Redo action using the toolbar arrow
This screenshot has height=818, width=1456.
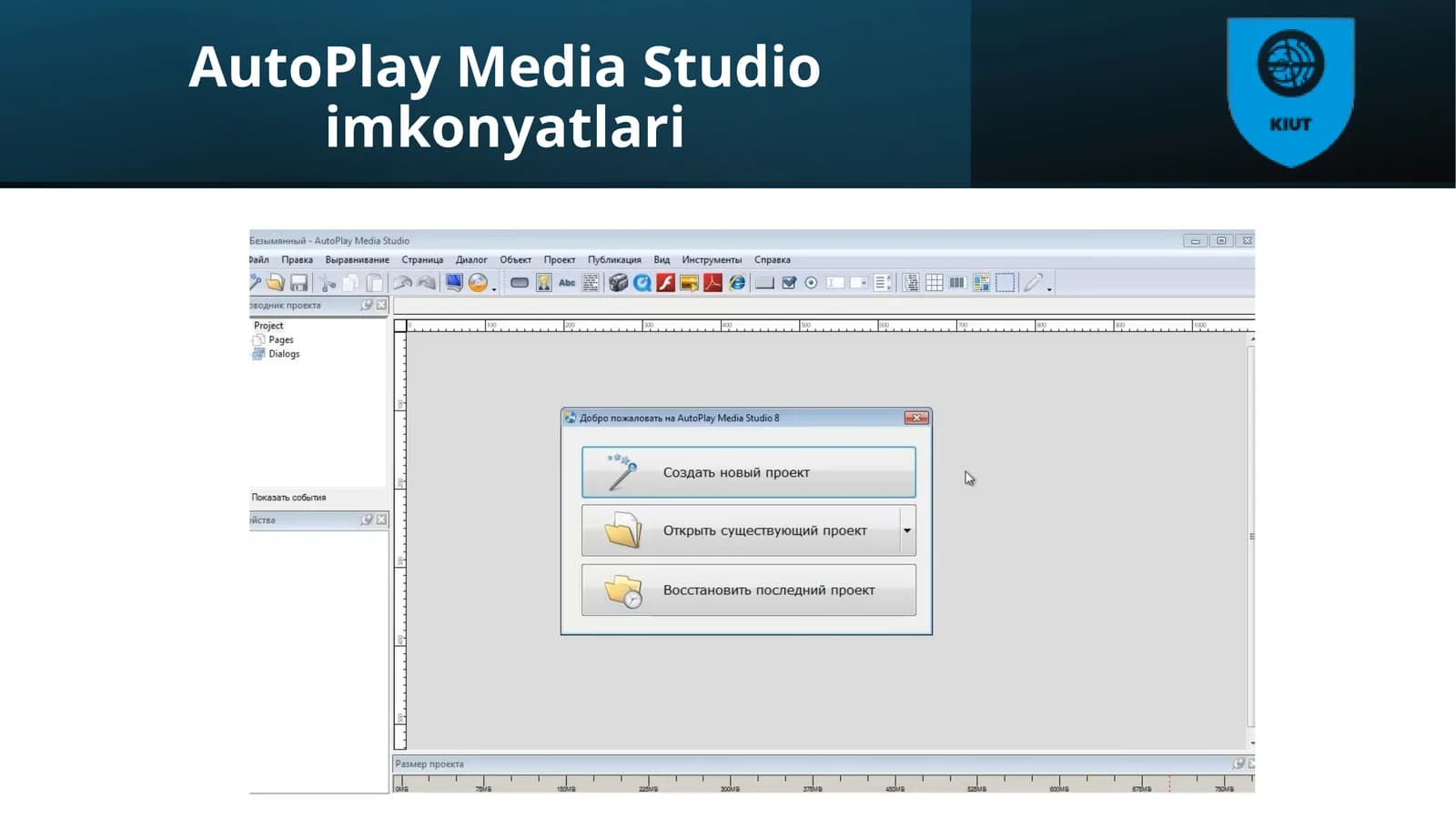click(426, 283)
